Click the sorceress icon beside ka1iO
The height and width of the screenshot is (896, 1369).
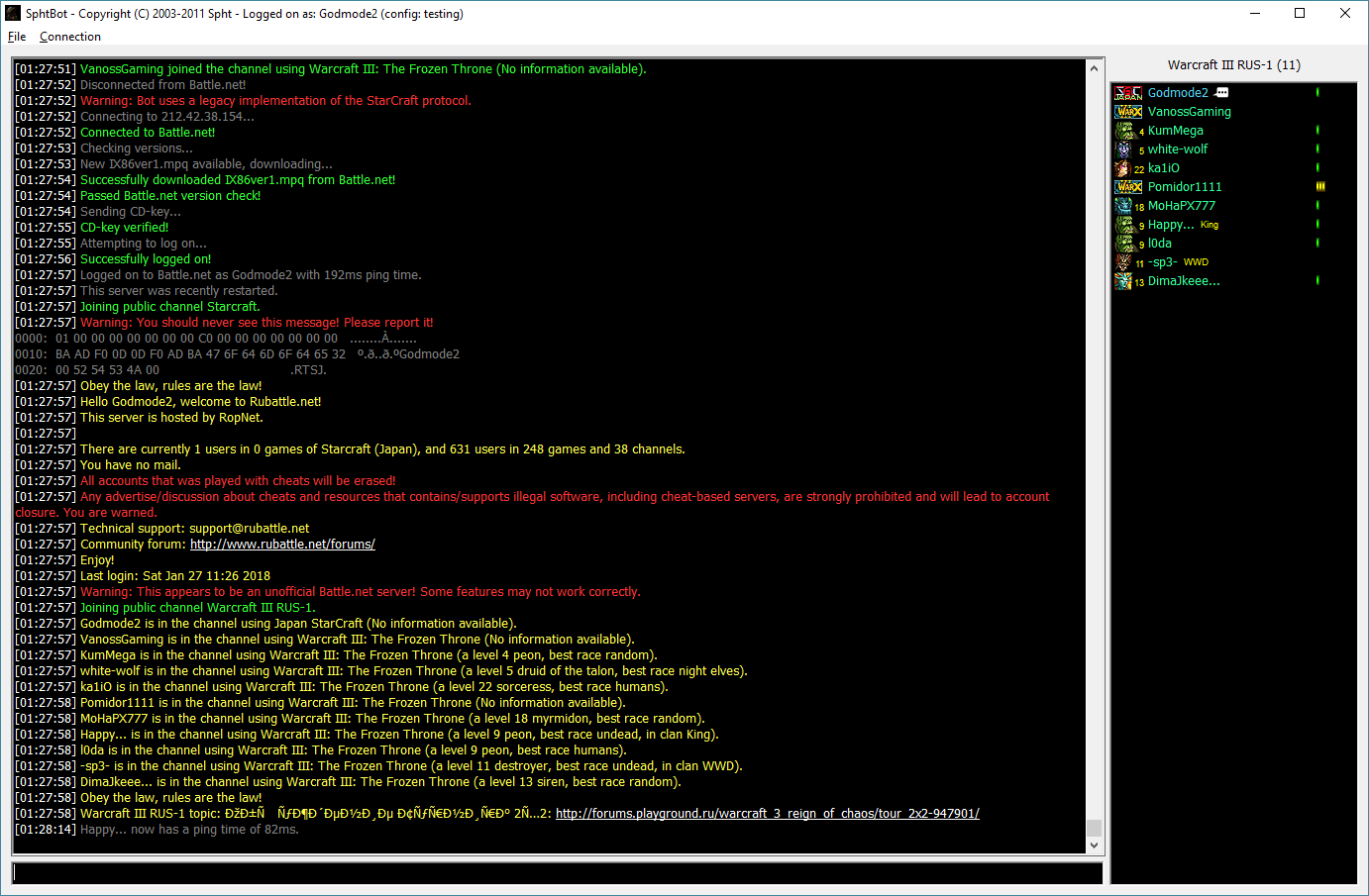(x=1123, y=168)
